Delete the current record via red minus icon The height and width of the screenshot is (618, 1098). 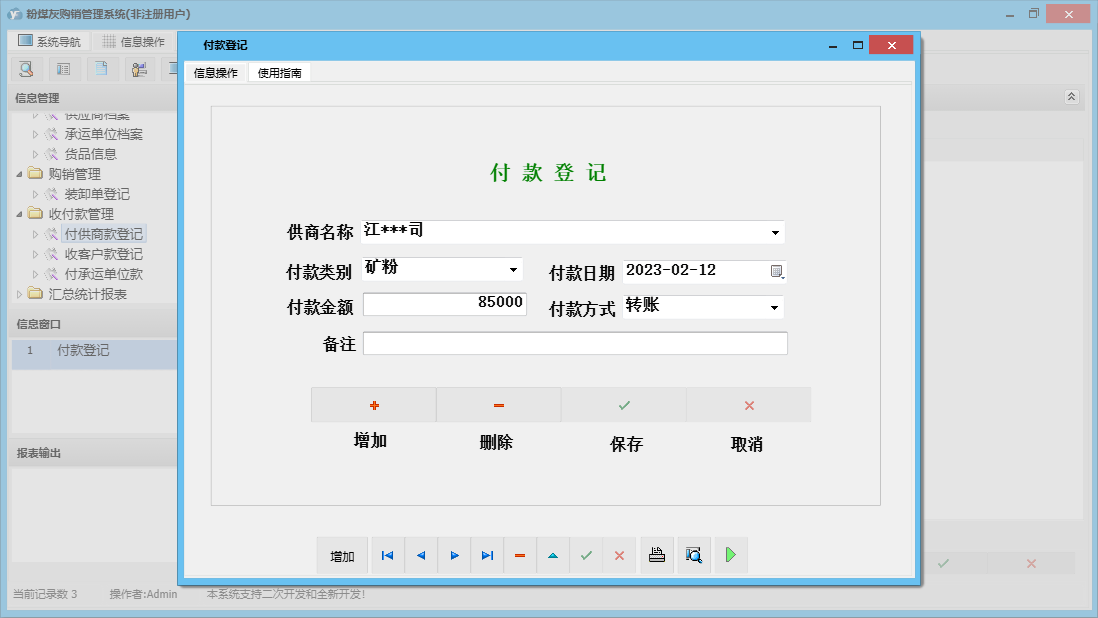[x=520, y=555]
